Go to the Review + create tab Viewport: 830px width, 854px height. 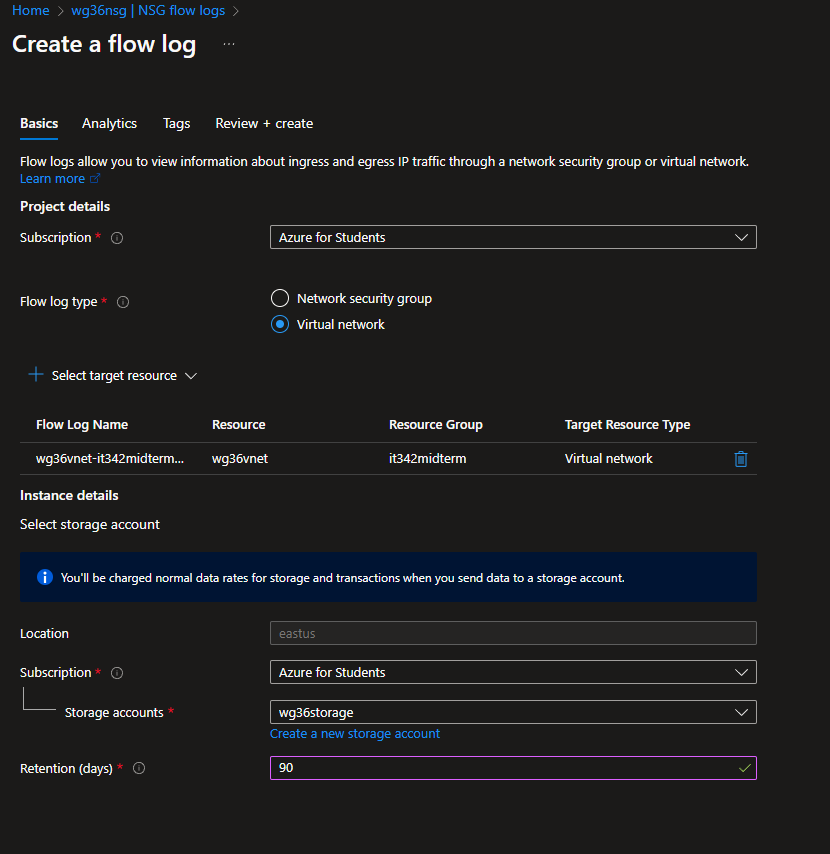(264, 123)
